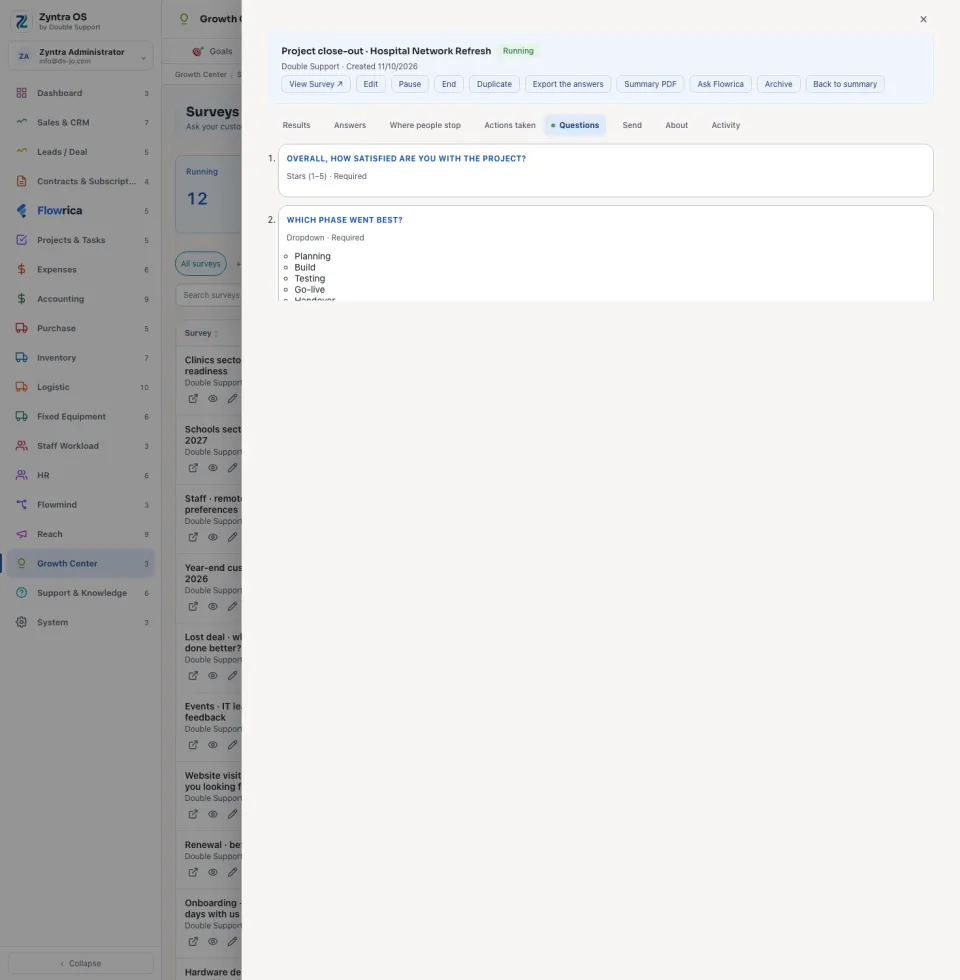This screenshot has height=980, width=960.
Task: Archive the survey
Action: (778, 84)
